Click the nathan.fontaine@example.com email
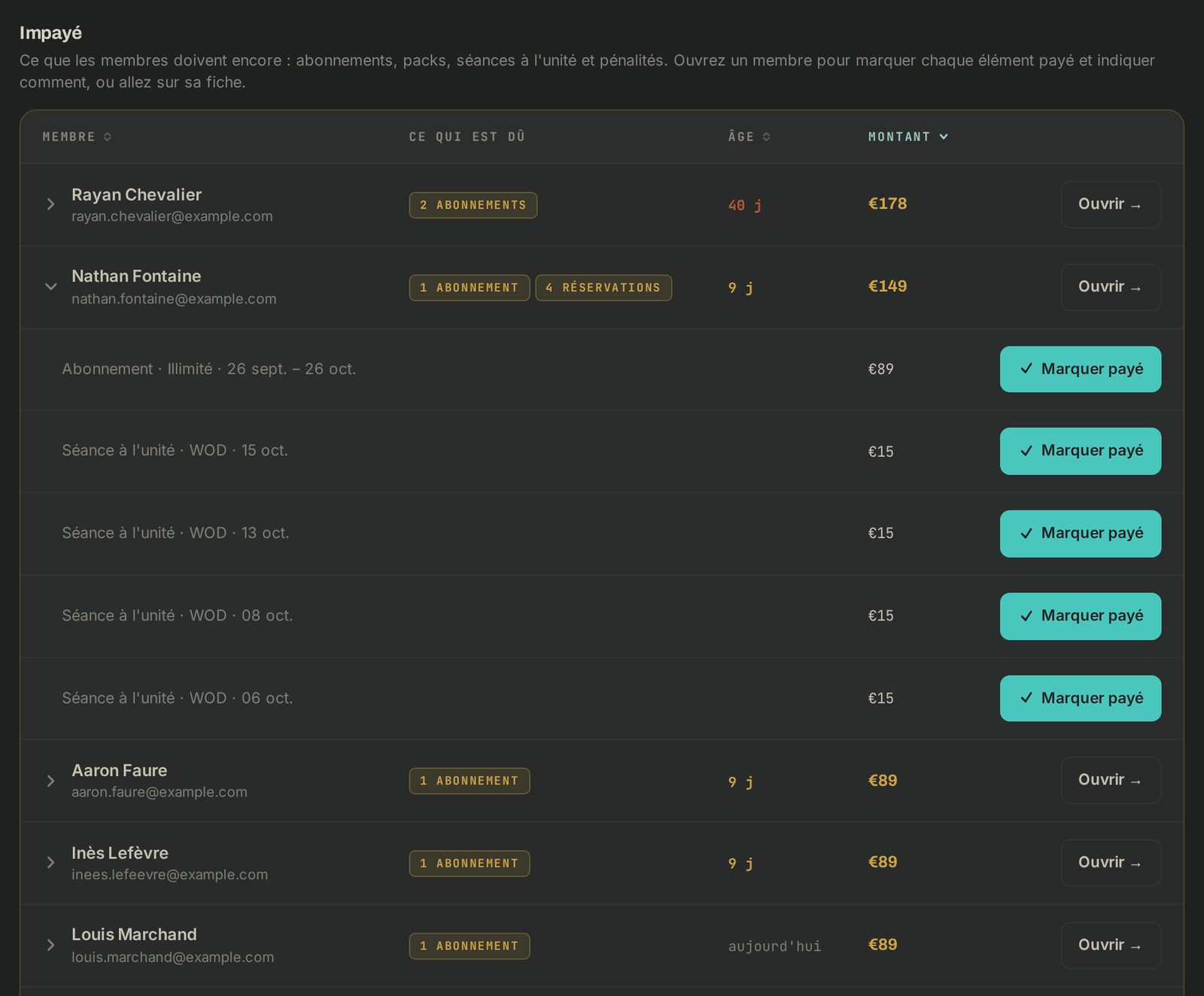The width and height of the screenshot is (1204, 996). pos(174,299)
